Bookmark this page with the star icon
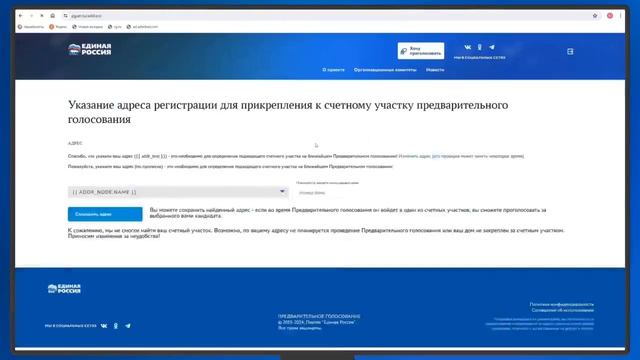640x360 pixels. tap(595, 16)
